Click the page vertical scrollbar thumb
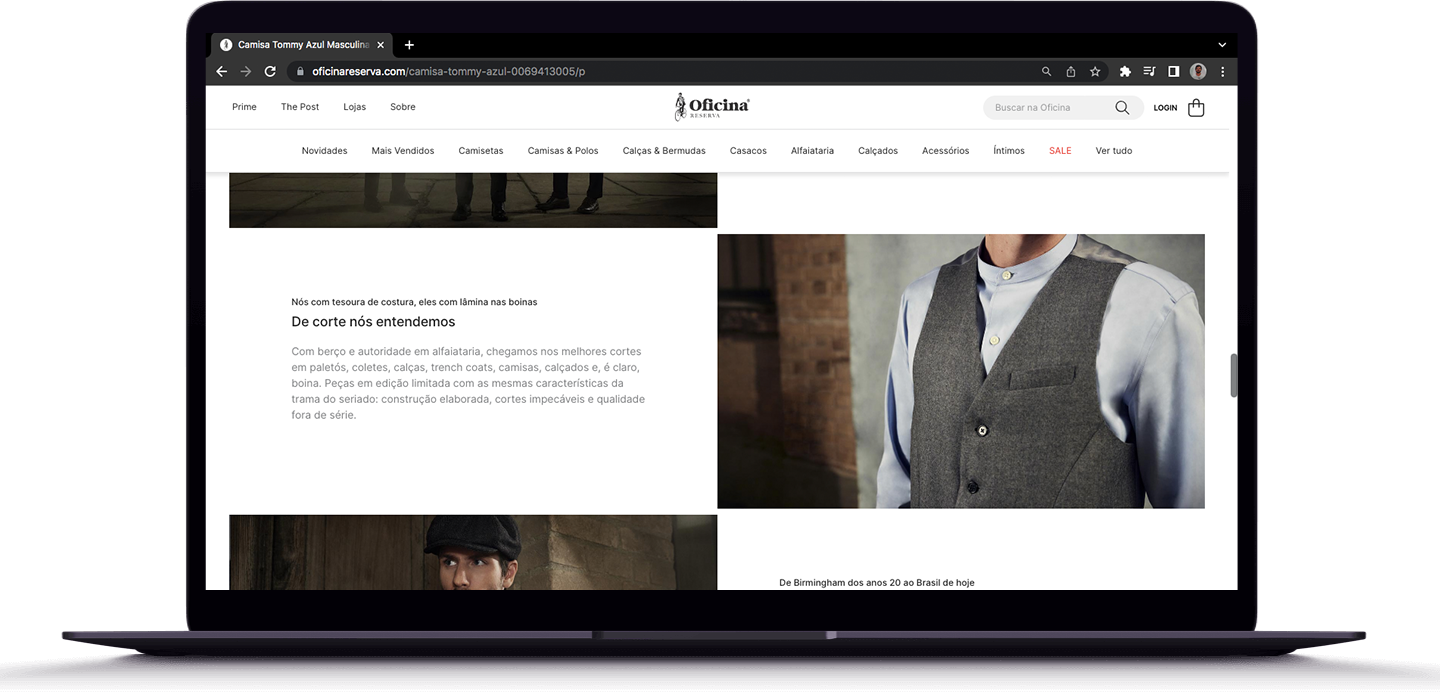This screenshot has width=1440, height=695. pos(1233,376)
